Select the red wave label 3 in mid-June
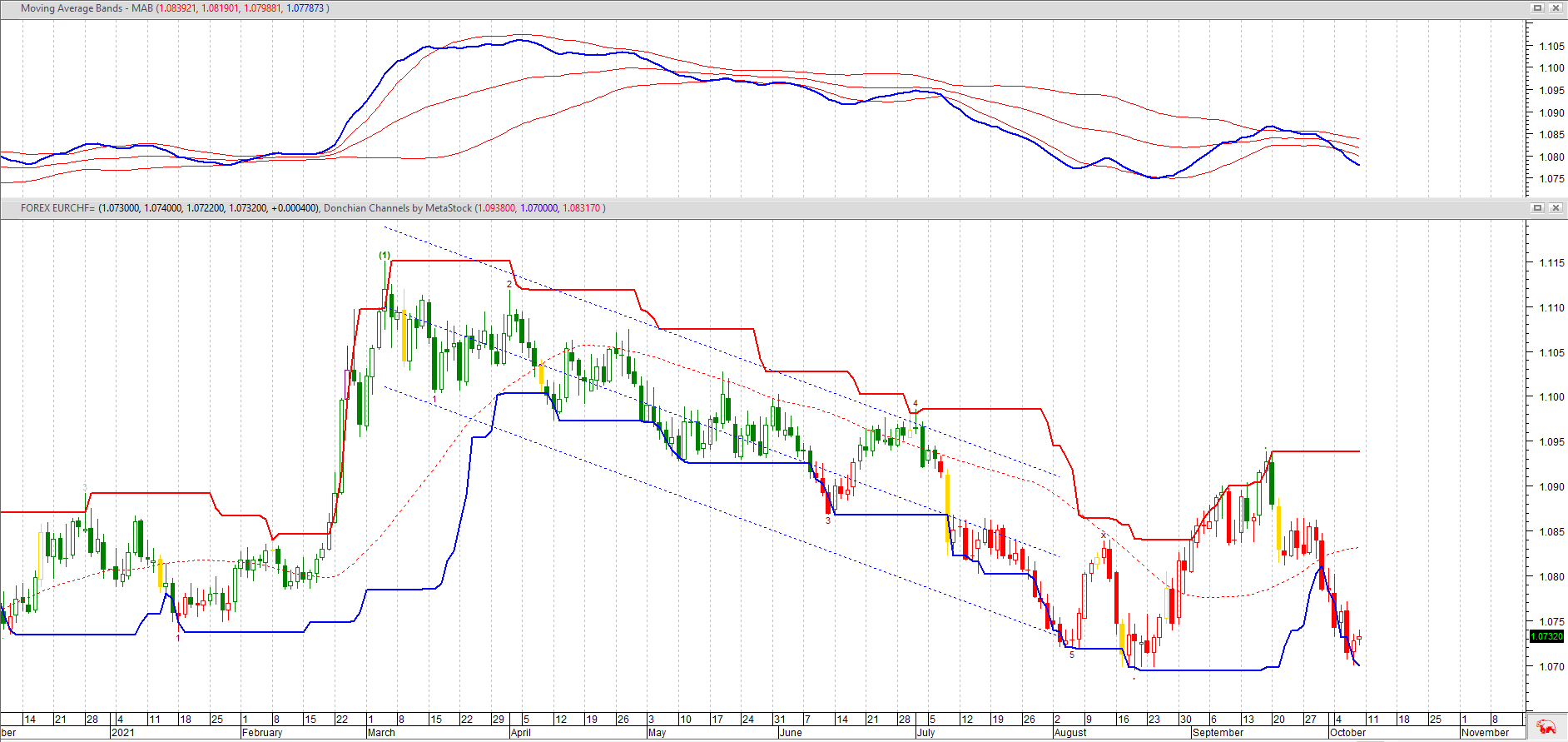This screenshot has width=1568, height=742. click(828, 520)
